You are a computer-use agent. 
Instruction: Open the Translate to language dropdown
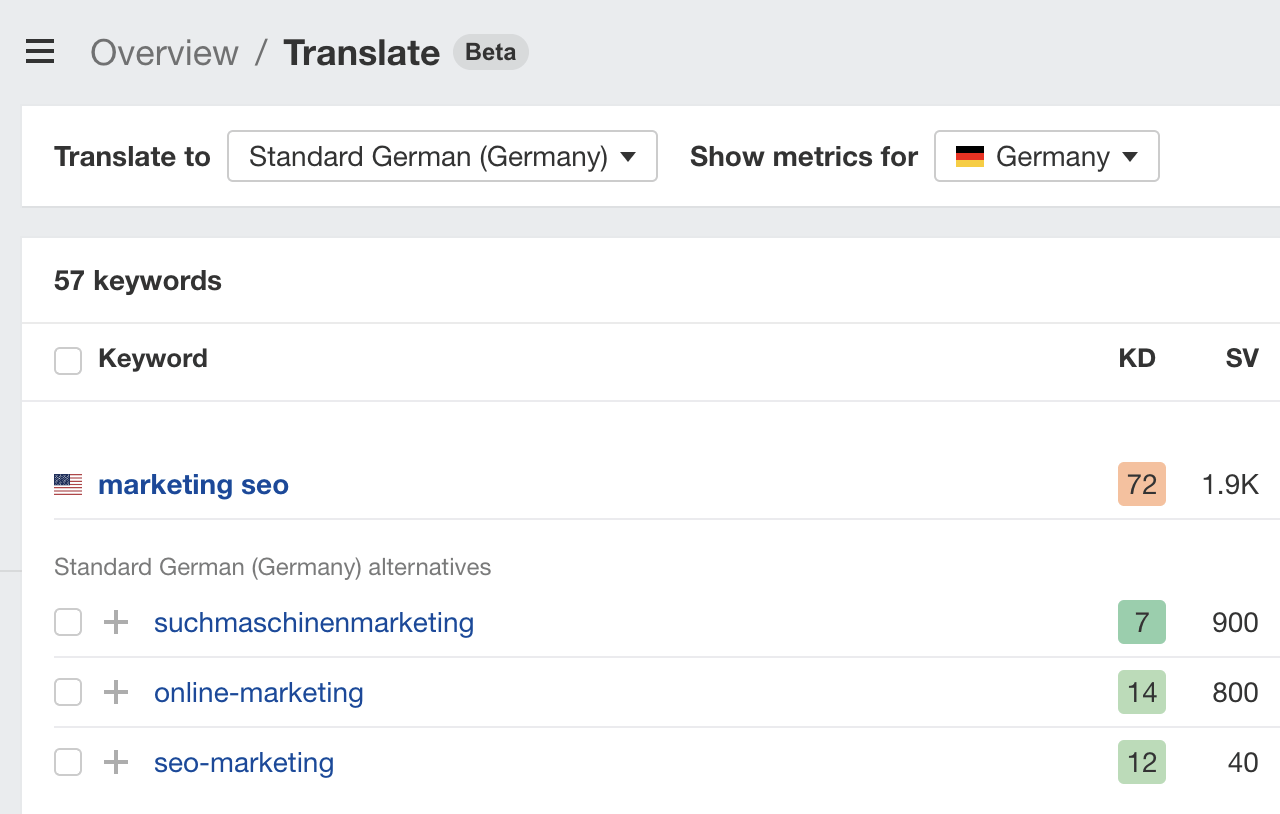442,156
